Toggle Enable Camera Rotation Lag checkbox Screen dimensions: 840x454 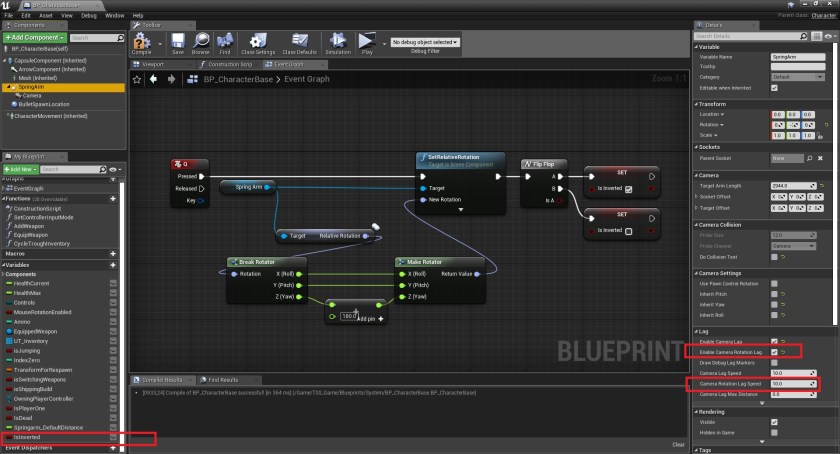[x=774, y=352]
